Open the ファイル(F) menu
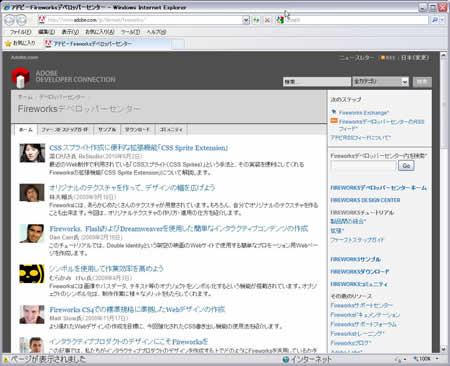The width and height of the screenshot is (450, 366). [x=20, y=32]
